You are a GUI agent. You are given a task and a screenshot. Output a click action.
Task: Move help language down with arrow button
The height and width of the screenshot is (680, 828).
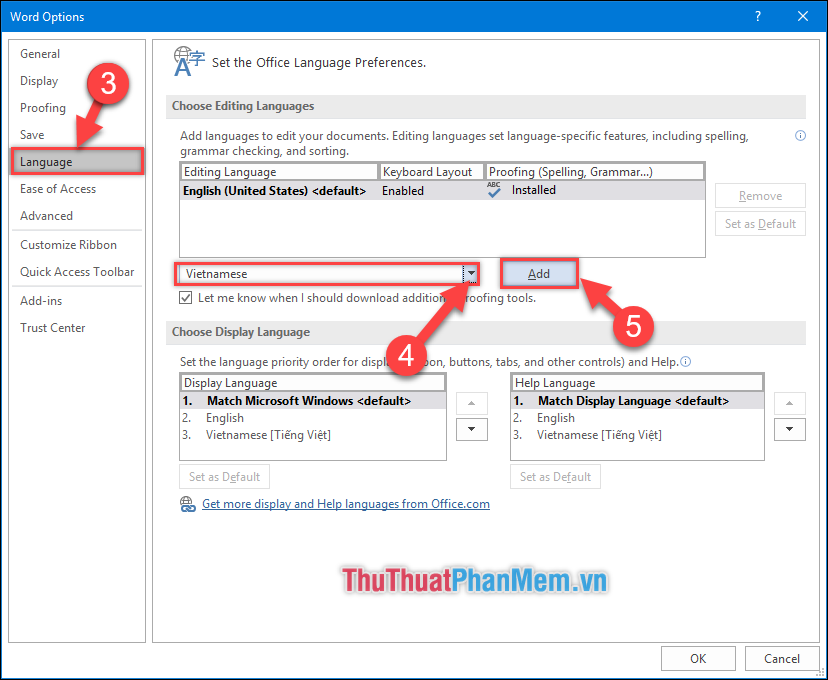click(x=789, y=429)
